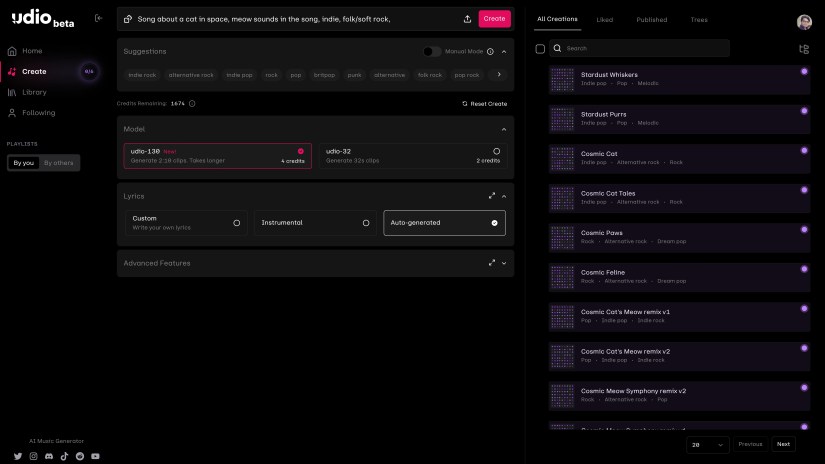The image size is (825, 464).
Task: Choose Auto-generated lyrics option
Action: [444, 223]
